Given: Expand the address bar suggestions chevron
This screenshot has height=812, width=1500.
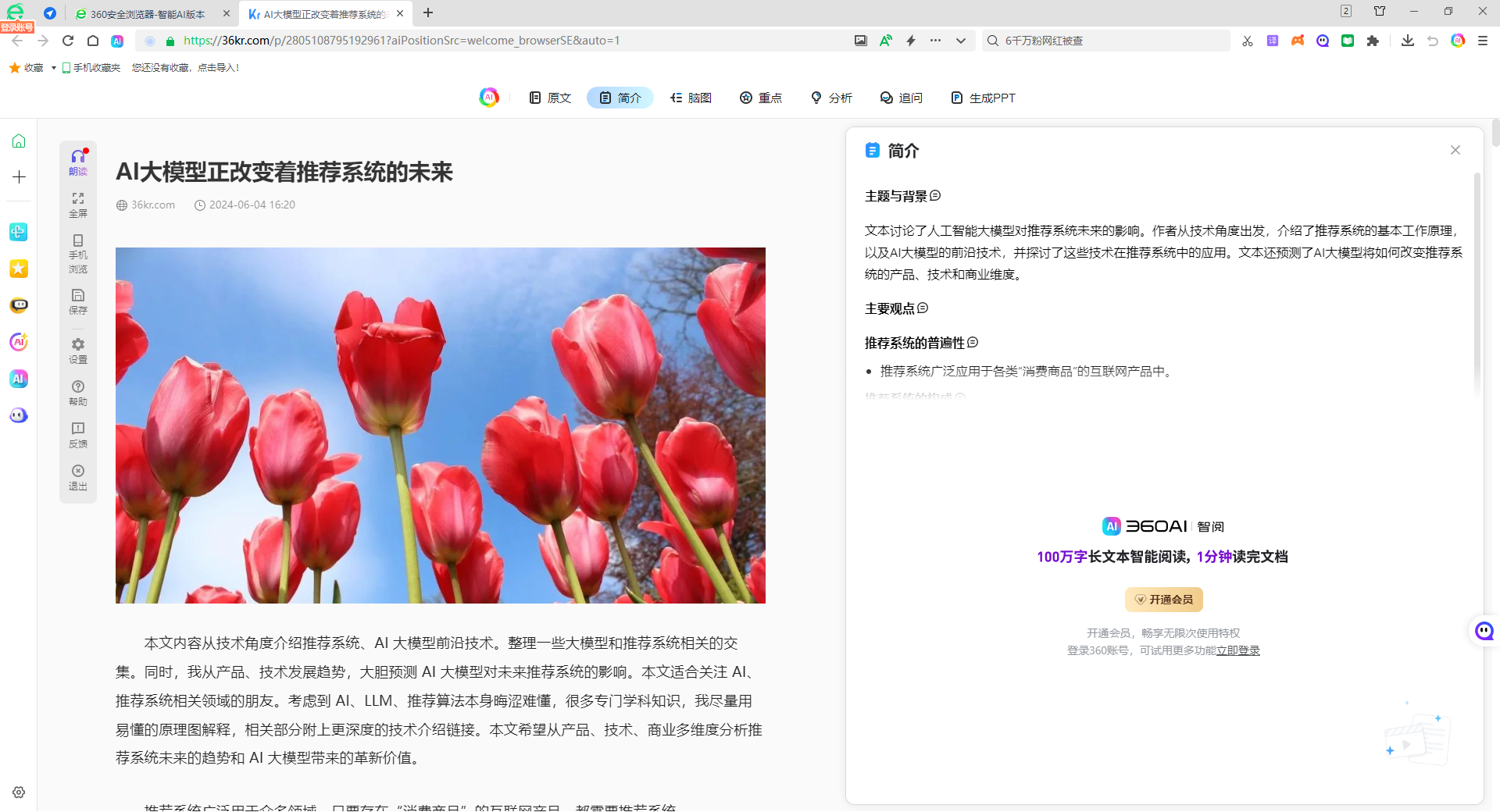Looking at the screenshot, I should pyautogui.click(x=960, y=41).
